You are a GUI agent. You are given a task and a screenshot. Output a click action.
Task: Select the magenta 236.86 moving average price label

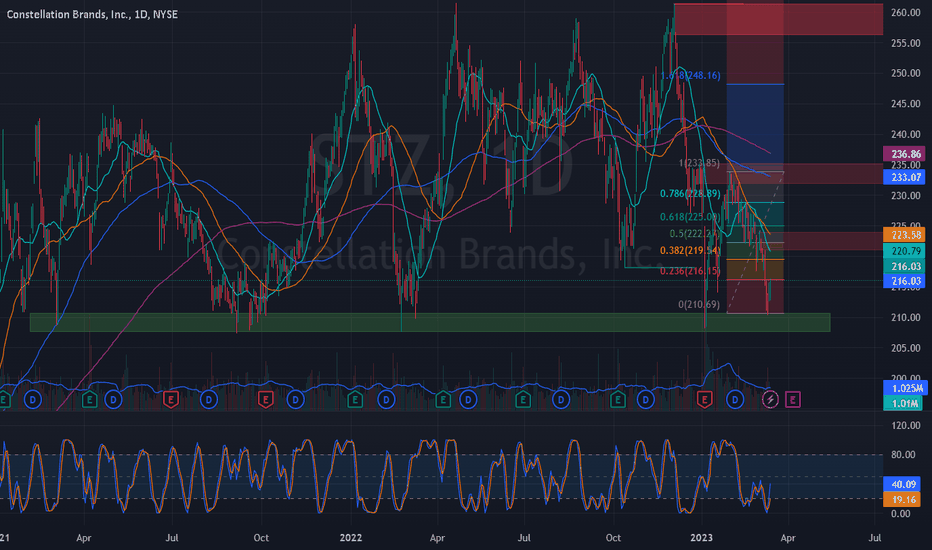[x=904, y=154]
